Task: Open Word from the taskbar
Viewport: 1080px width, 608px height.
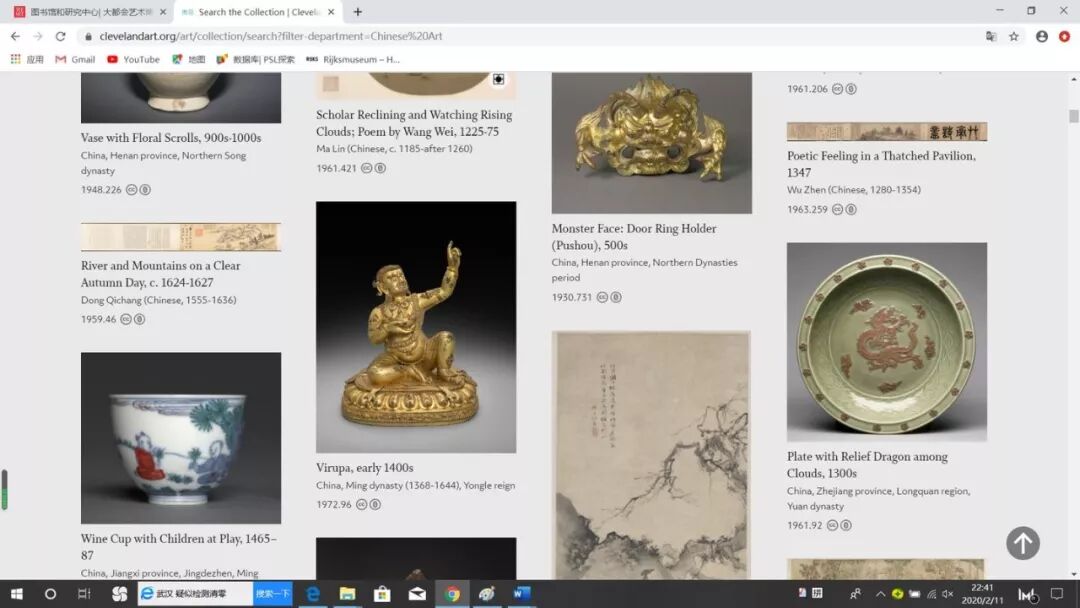Action: (521, 594)
